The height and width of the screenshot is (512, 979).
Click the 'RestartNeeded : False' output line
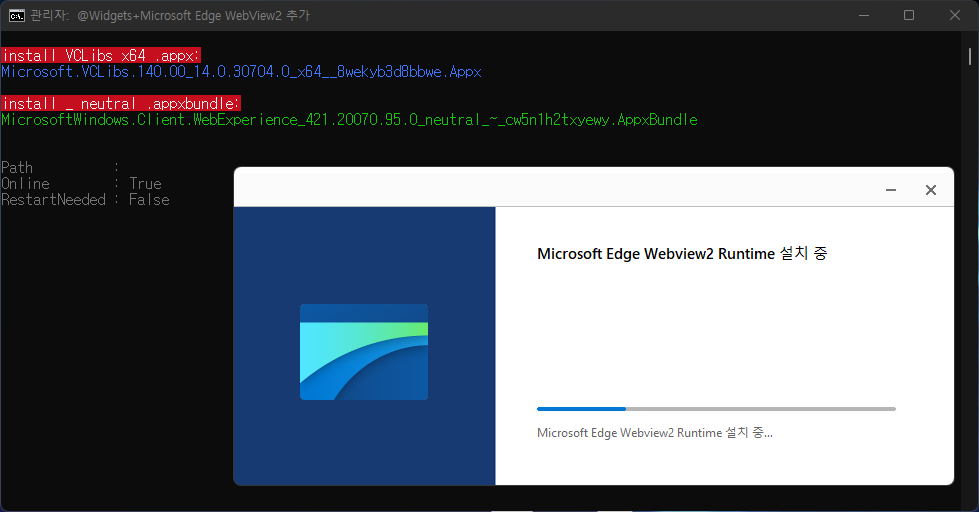pyautogui.click(x=86, y=200)
